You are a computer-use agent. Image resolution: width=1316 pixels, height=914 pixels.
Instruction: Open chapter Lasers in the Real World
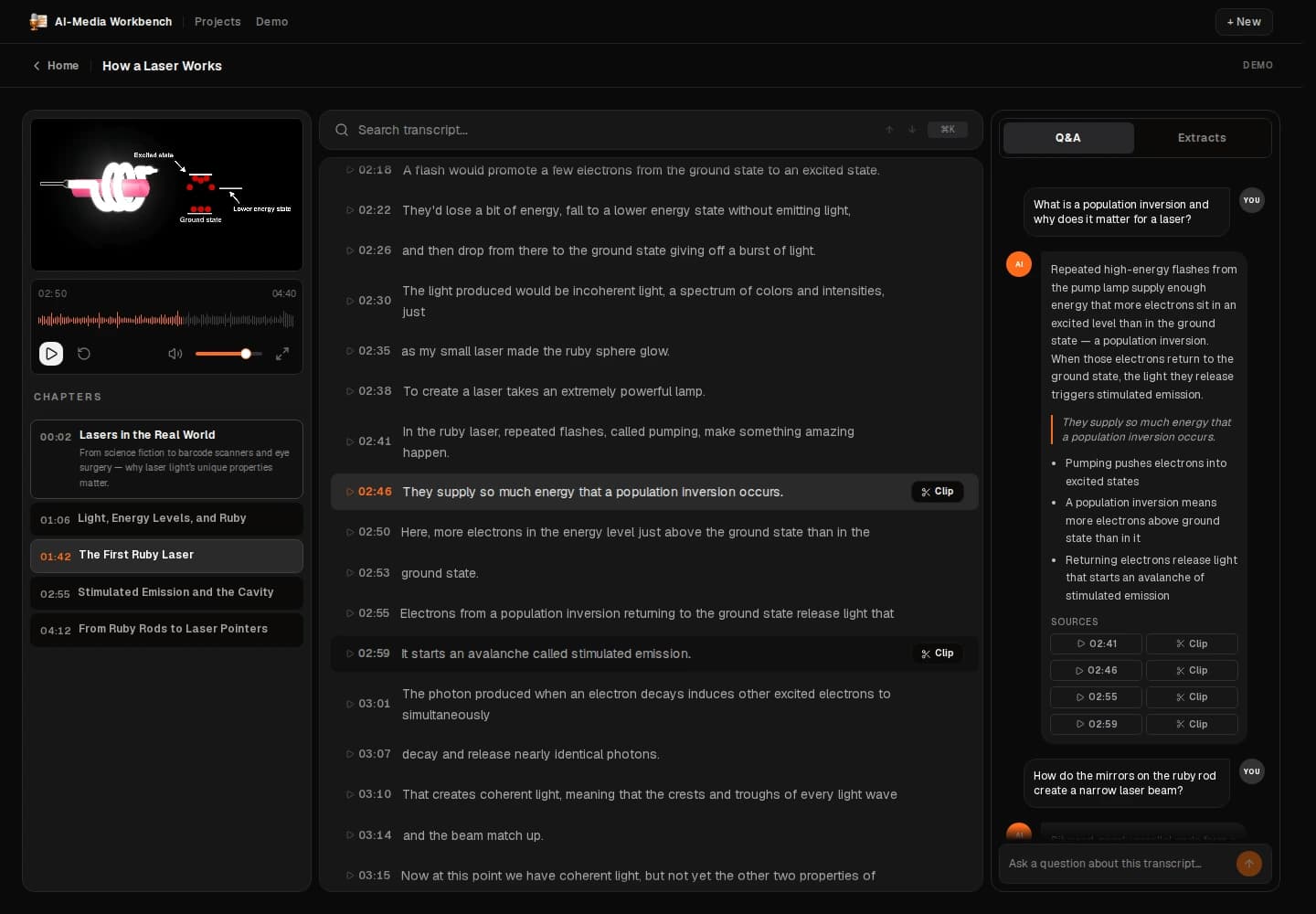click(x=166, y=459)
